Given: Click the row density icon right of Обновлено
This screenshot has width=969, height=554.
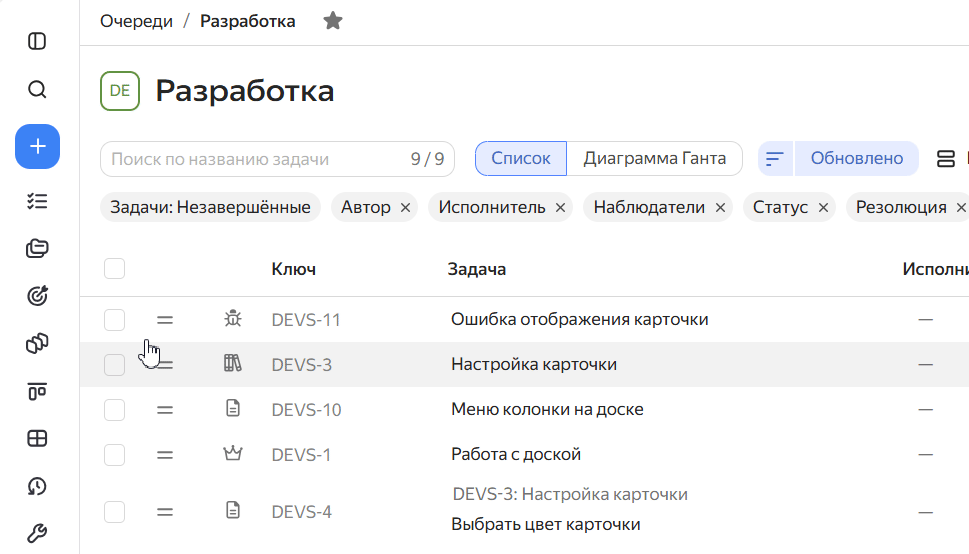Looking at the screenshot, I should 946,159.
